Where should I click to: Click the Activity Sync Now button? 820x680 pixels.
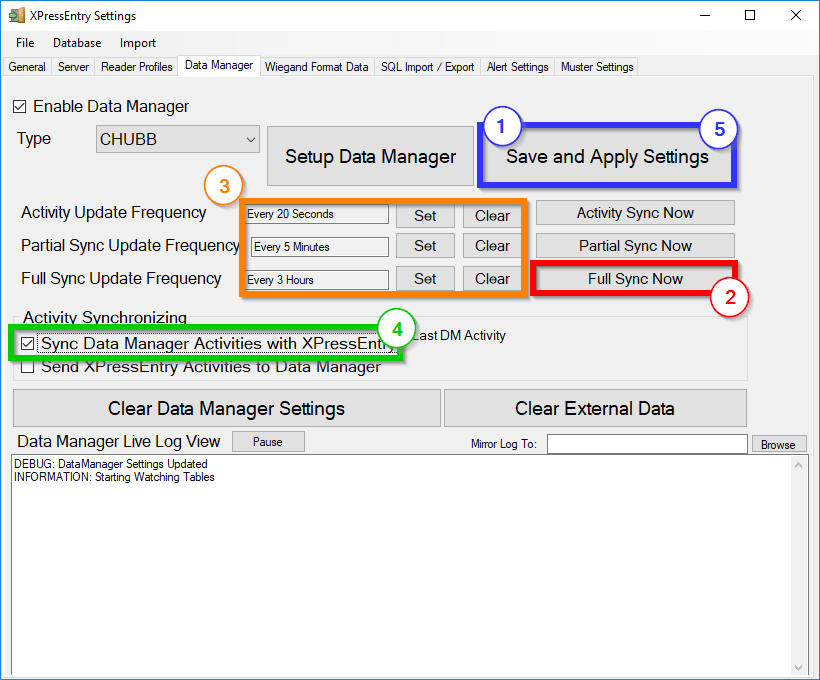(635, 213)
